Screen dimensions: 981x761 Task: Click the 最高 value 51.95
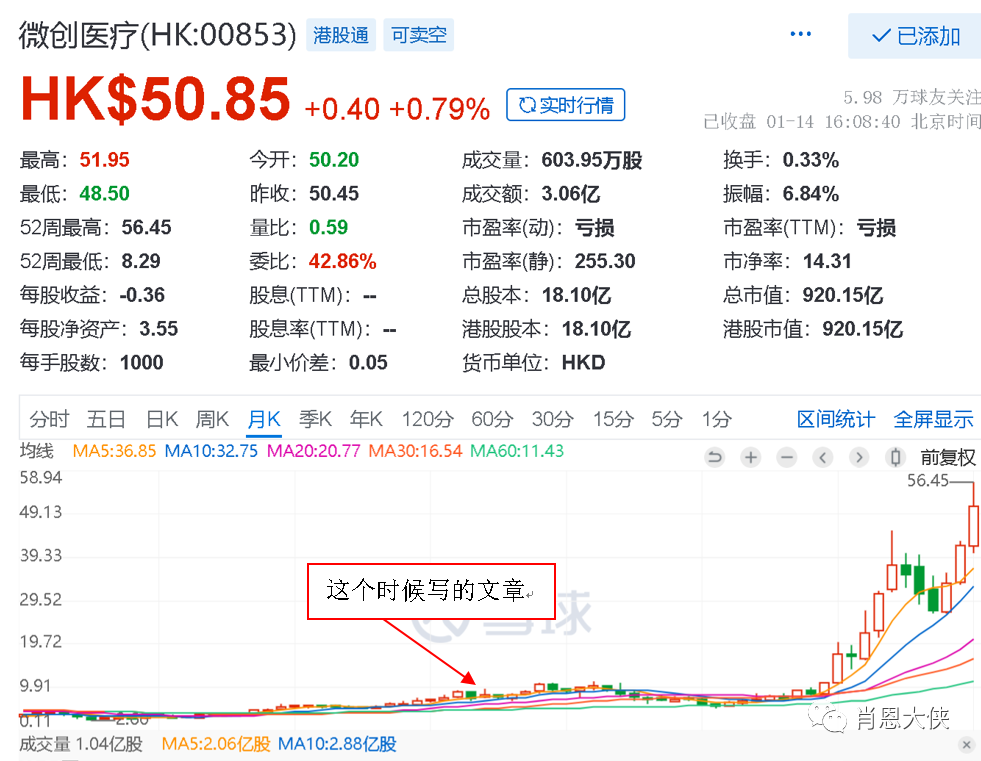[x=104, y=160]
